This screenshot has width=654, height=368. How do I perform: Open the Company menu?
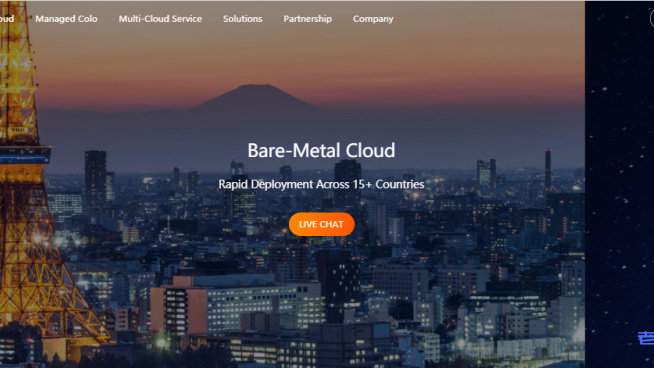point(373,19)
